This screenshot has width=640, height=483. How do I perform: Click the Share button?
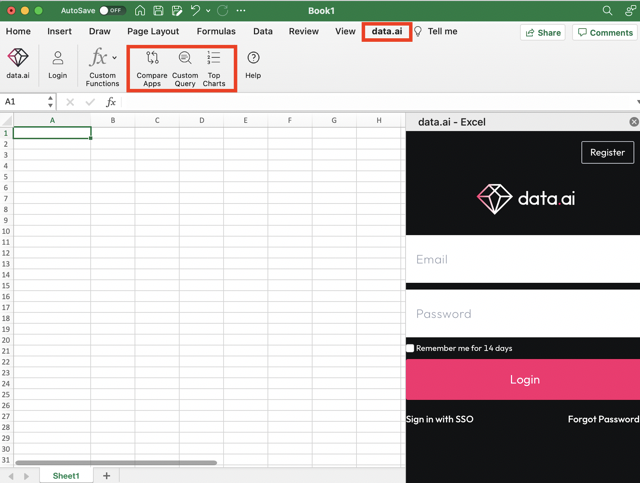coord(543,33)
